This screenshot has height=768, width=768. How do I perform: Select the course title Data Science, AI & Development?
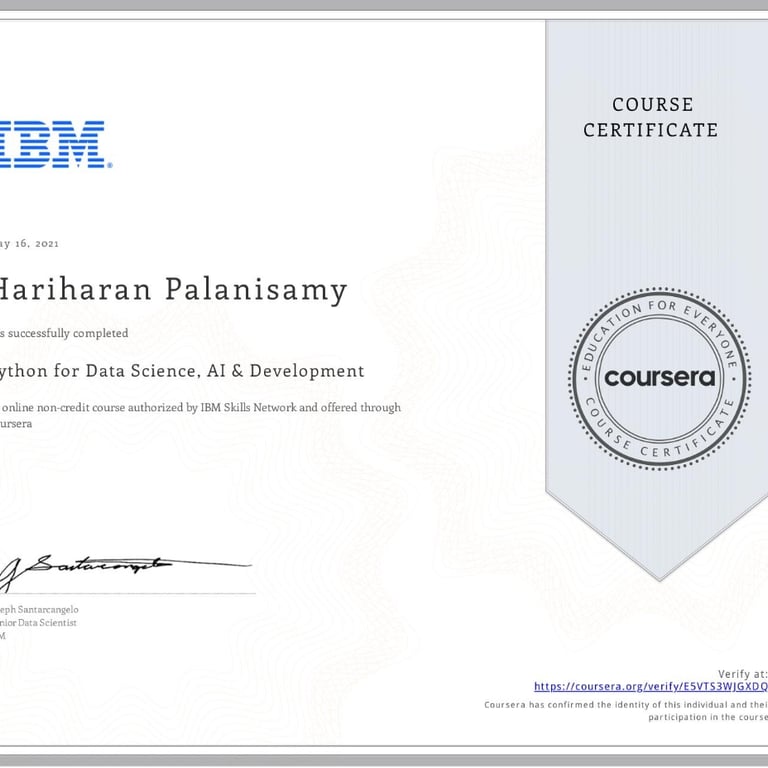(225, 371)
